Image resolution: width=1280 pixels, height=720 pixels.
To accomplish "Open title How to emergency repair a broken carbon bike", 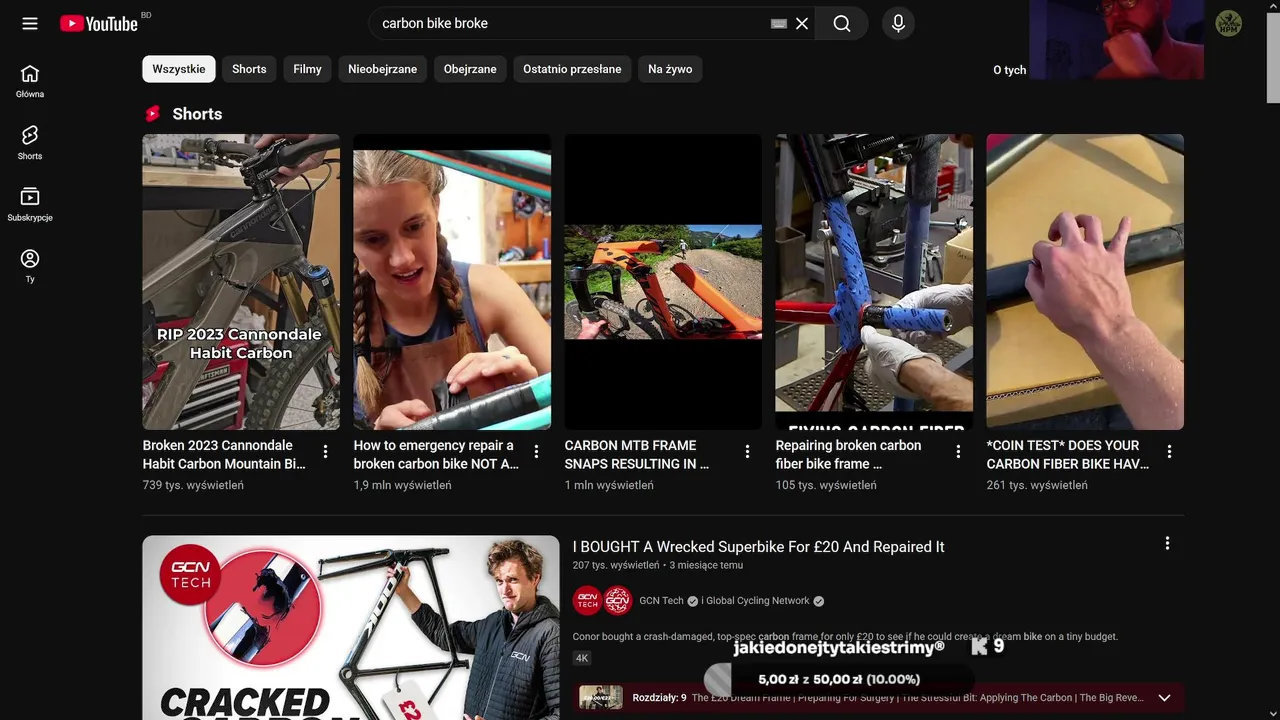I will pos(436,454).
